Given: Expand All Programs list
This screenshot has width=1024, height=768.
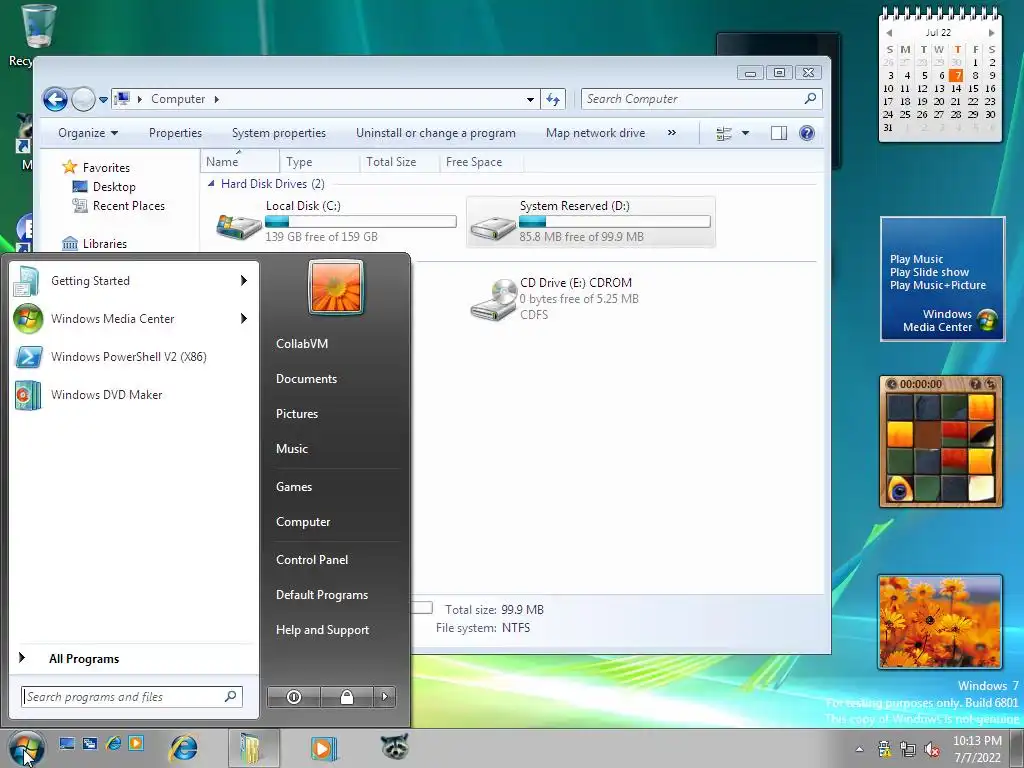Looking at the screenshot, I should [135, 658].
